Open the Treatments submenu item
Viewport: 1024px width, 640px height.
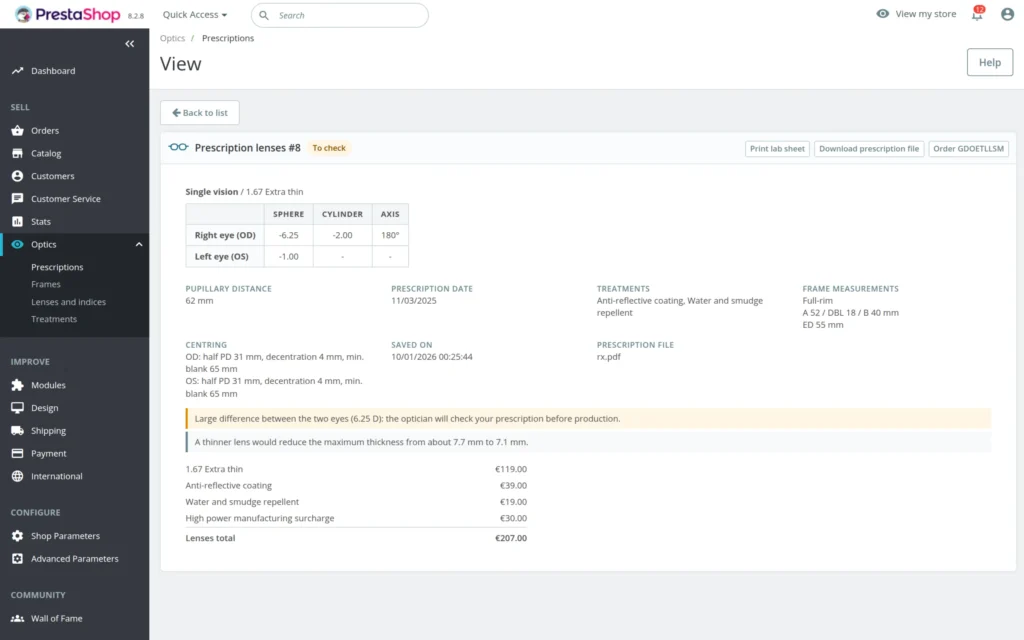tap(54, 319)
